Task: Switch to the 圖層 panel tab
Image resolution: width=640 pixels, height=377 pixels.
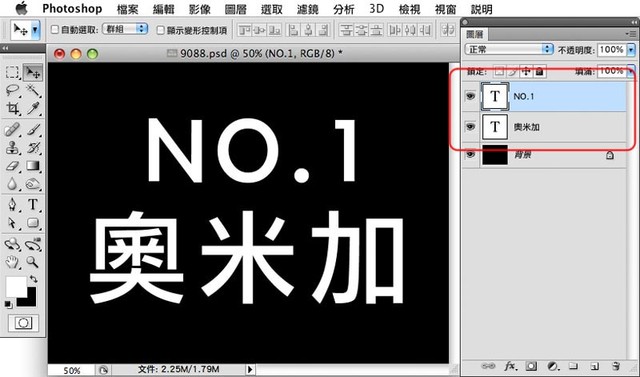Action: coord(476,34)
